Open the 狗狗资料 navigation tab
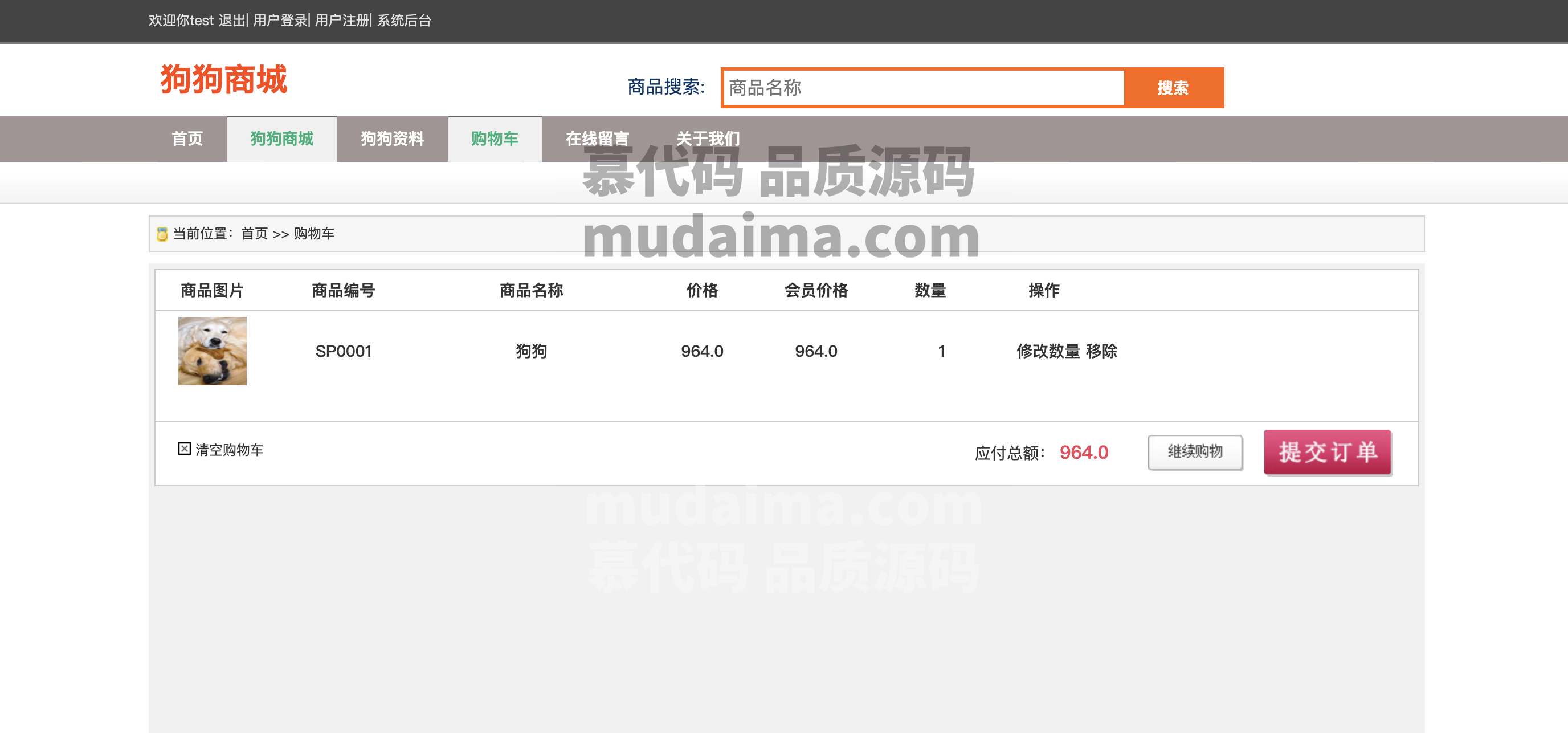 pos(393,139)
